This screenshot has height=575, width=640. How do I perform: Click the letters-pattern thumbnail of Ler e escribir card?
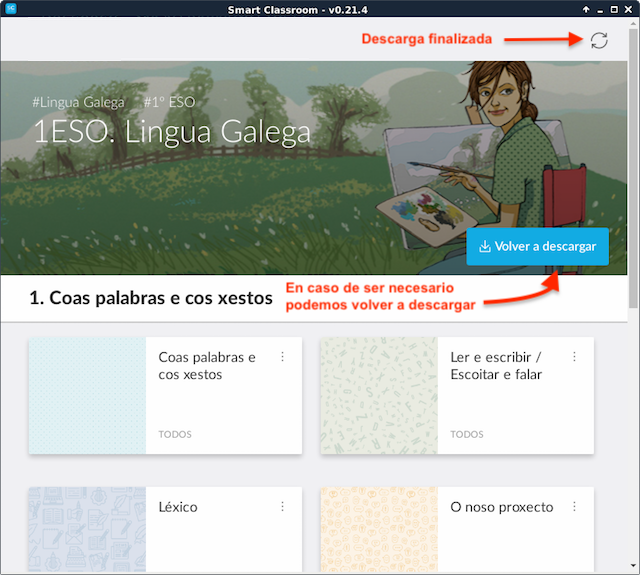[x=379, y=395]
